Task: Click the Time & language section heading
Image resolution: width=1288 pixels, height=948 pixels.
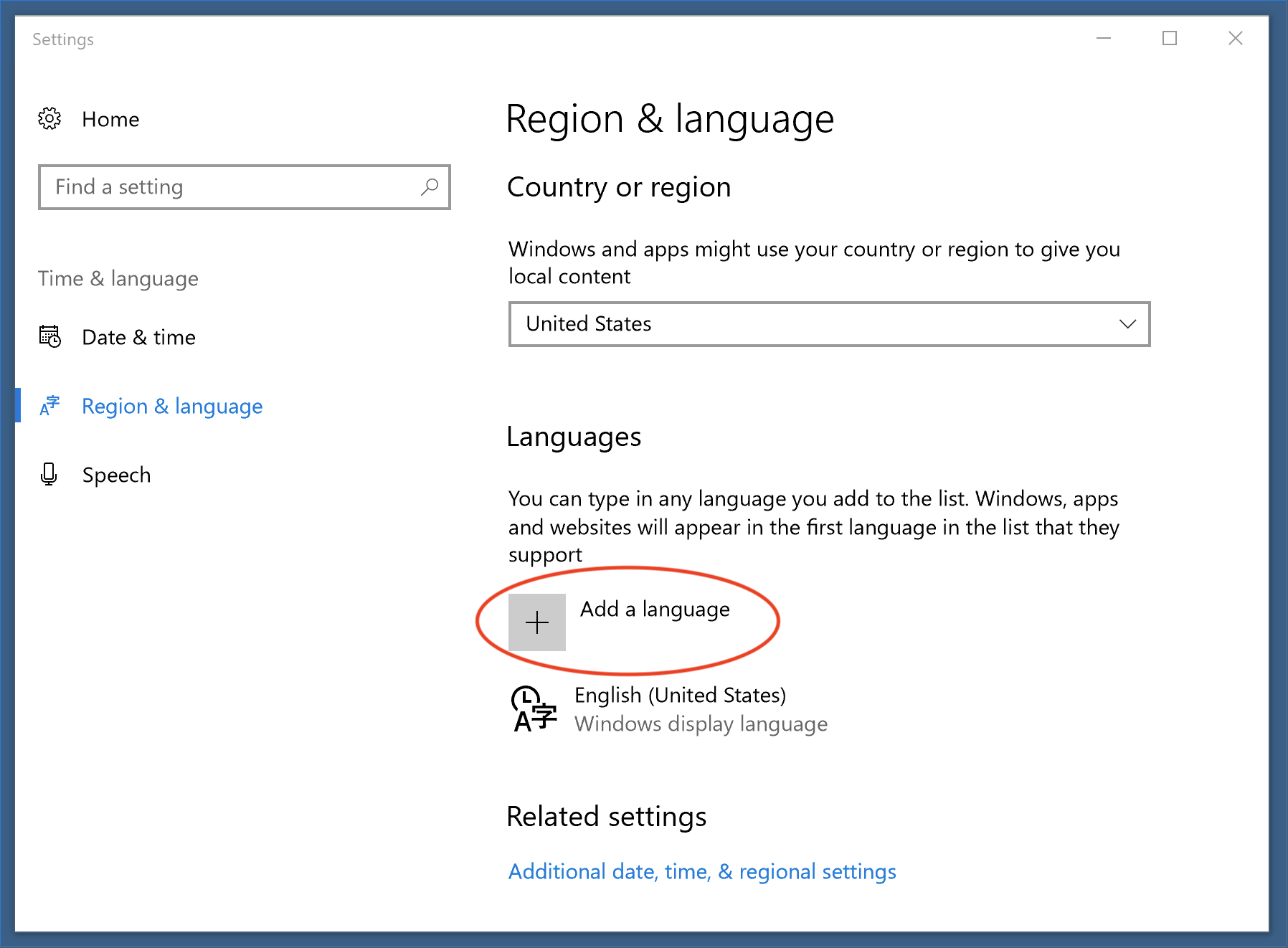Action: click(118, 279)
